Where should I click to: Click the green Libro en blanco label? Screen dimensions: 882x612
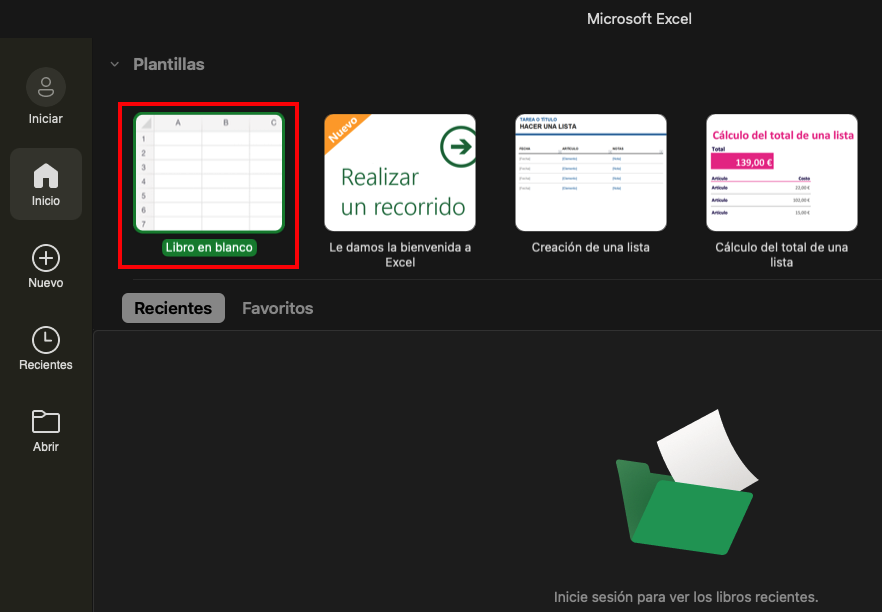[210, 247]
